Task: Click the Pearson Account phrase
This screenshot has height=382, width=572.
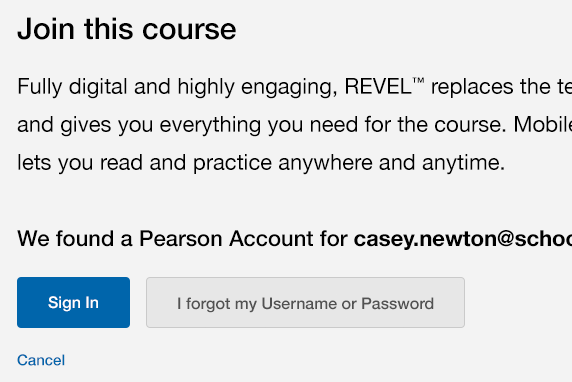Action: click(x=226, y=239)
